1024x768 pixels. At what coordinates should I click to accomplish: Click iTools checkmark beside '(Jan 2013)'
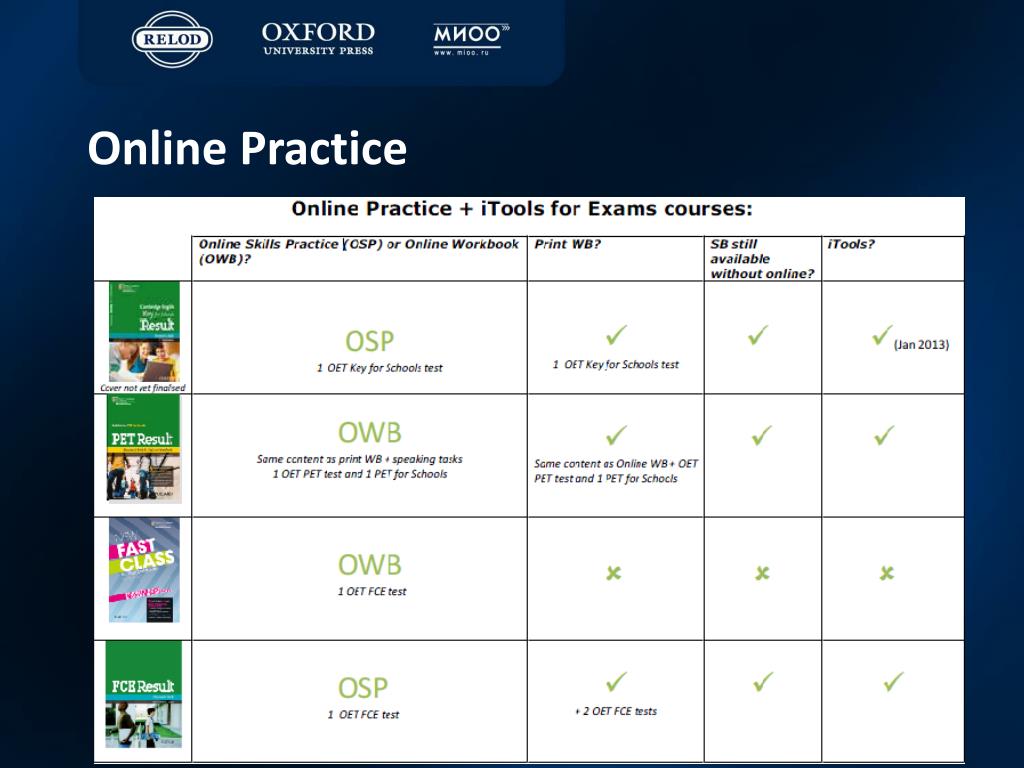point(882,335)
